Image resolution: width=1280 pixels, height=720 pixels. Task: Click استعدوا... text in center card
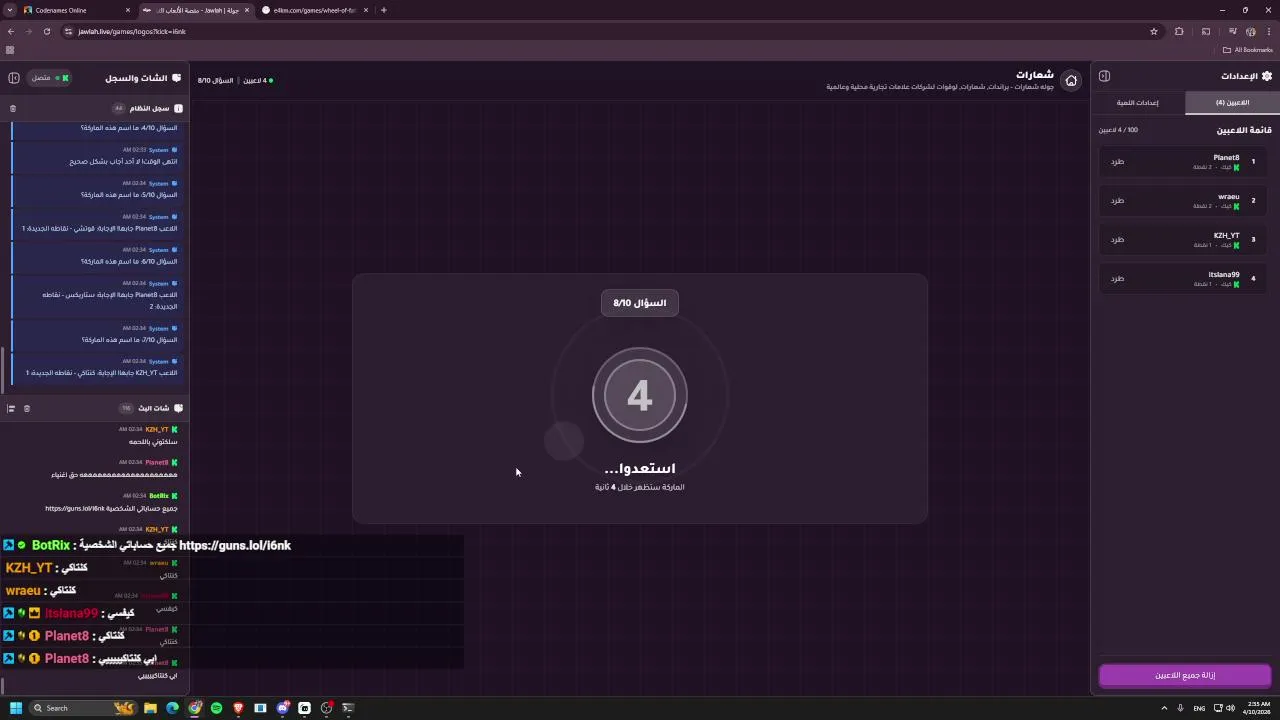tap(640, 468)
